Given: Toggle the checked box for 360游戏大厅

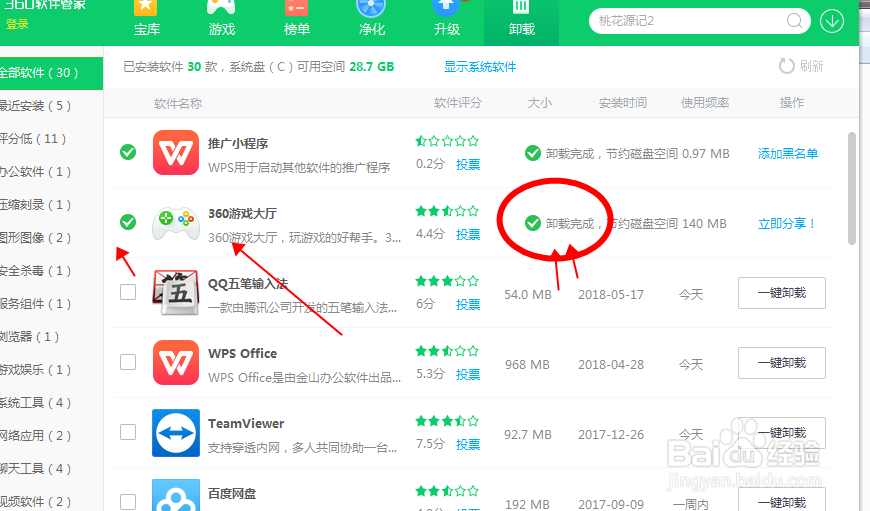Looking at the screenshot, I should [x=128, y=222].
